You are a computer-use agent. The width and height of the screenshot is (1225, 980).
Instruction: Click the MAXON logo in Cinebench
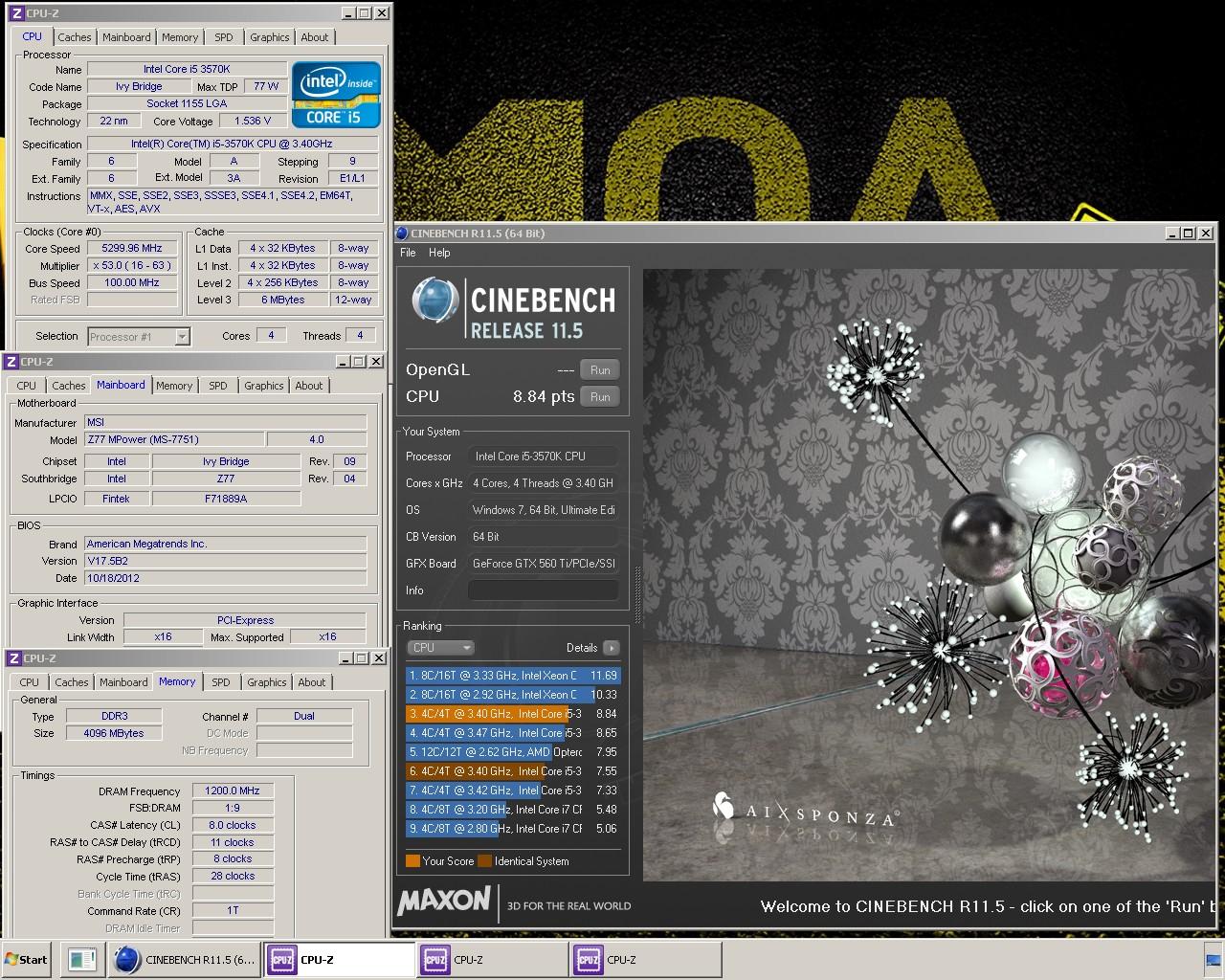tap(444, 901)
